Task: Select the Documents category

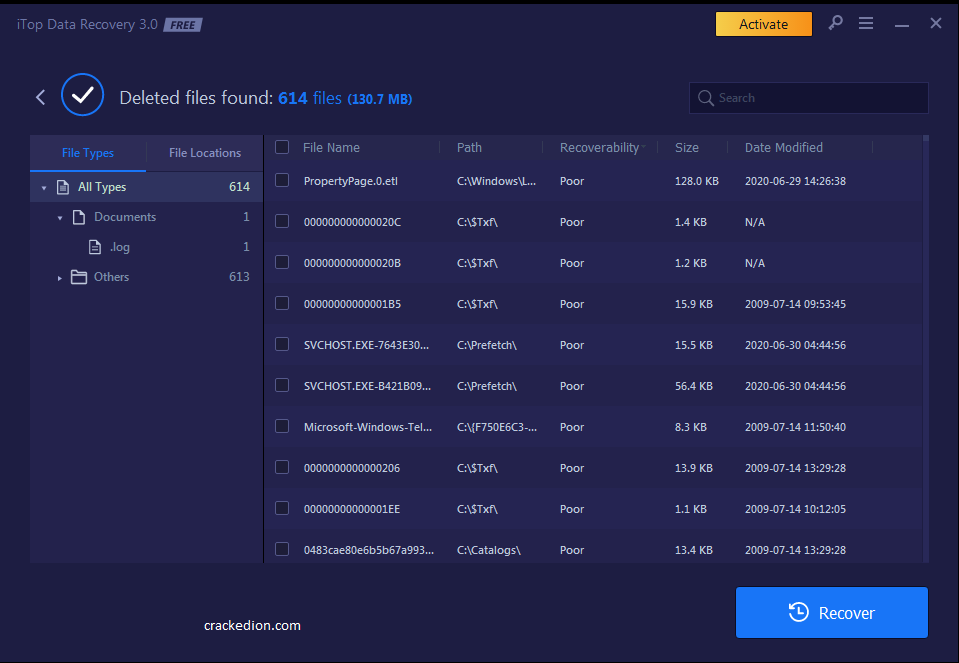Action: tap(147, 217)
